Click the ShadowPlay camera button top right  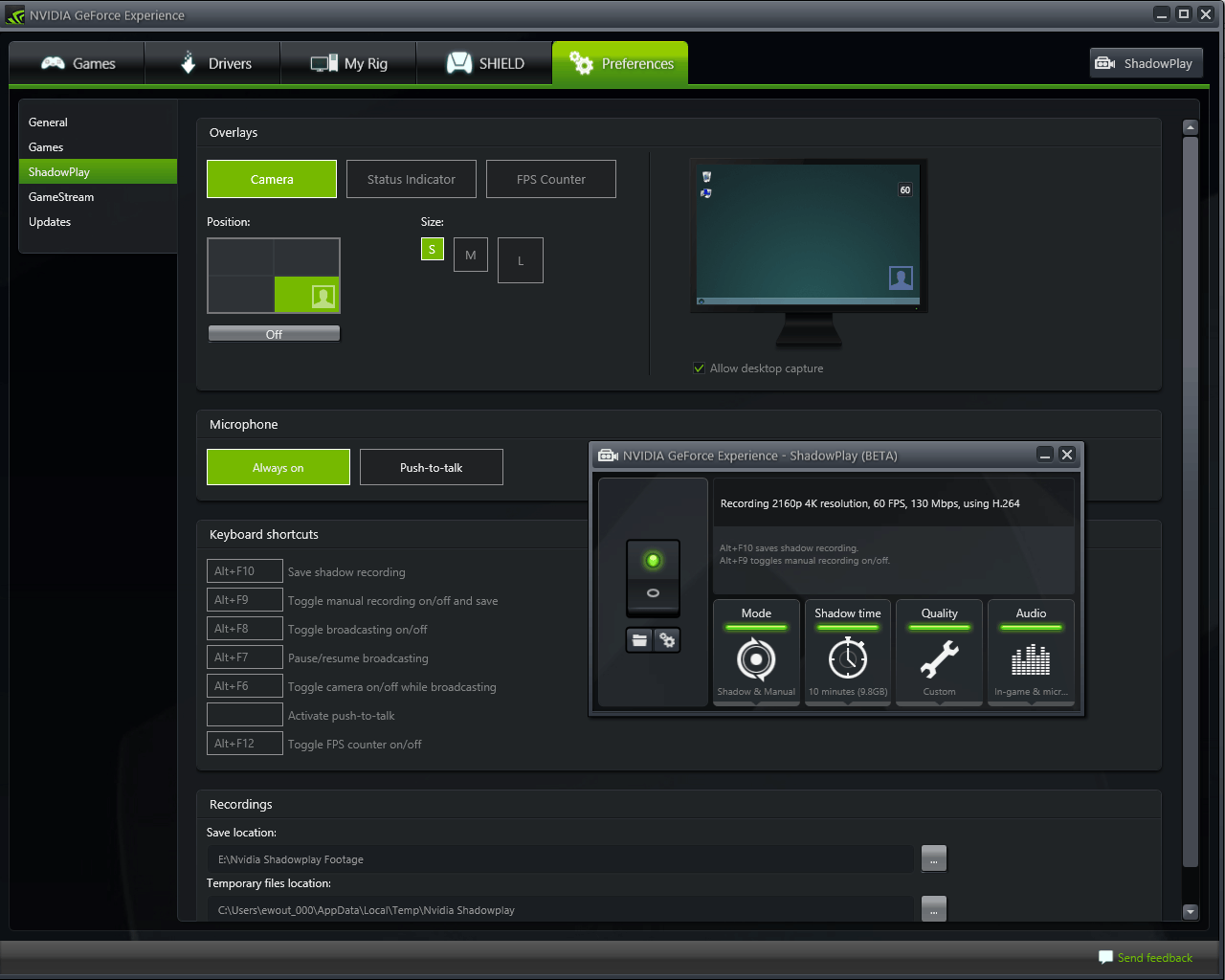pos(1146,63)
